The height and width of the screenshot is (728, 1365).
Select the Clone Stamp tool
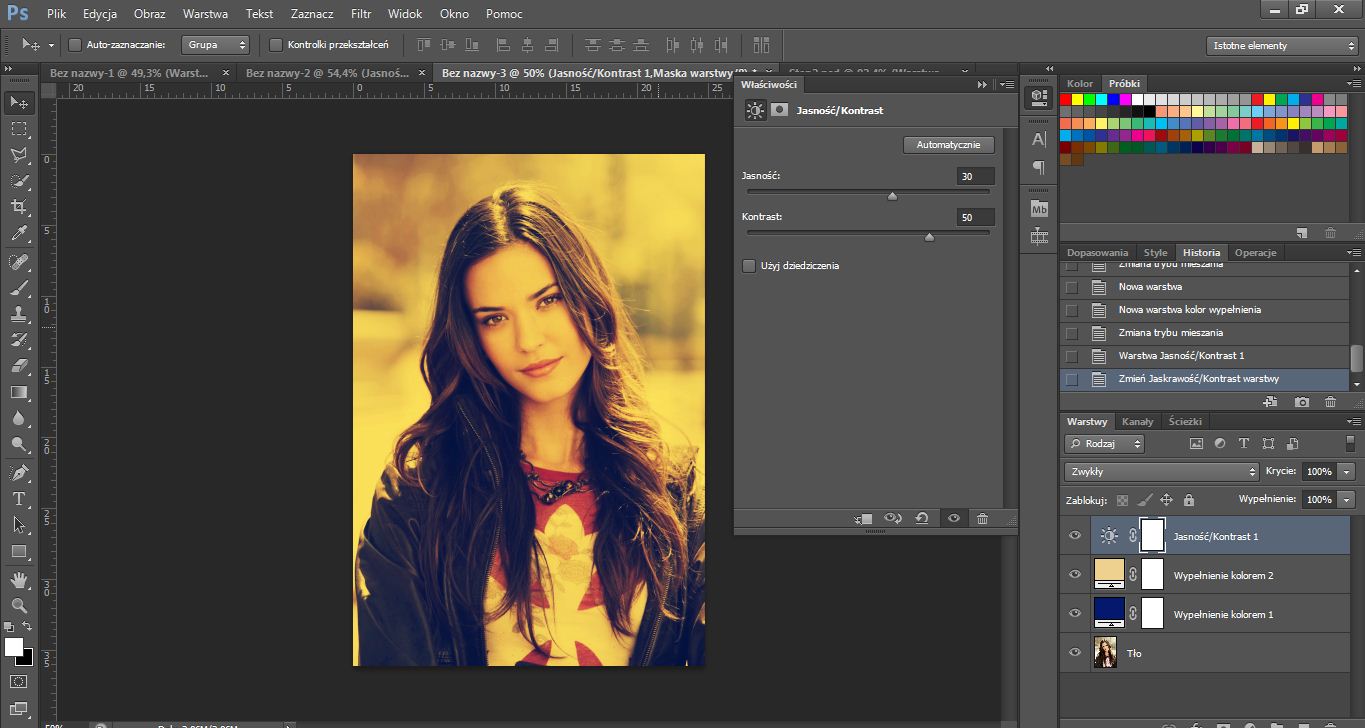click(18, 314)
